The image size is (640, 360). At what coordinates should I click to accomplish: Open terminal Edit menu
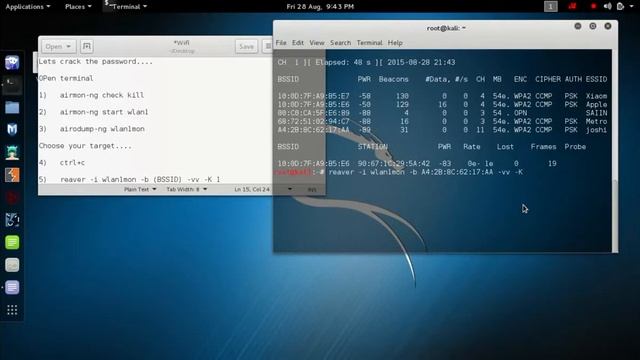pyautogui.click(x=298, y=42)
